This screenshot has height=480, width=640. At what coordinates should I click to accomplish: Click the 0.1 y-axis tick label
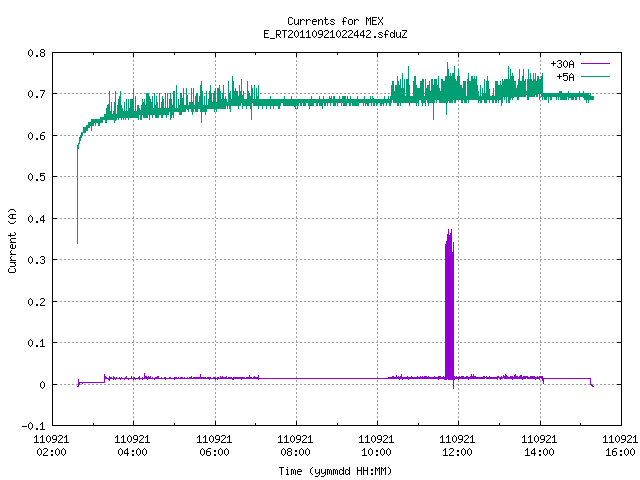point(36,343)
